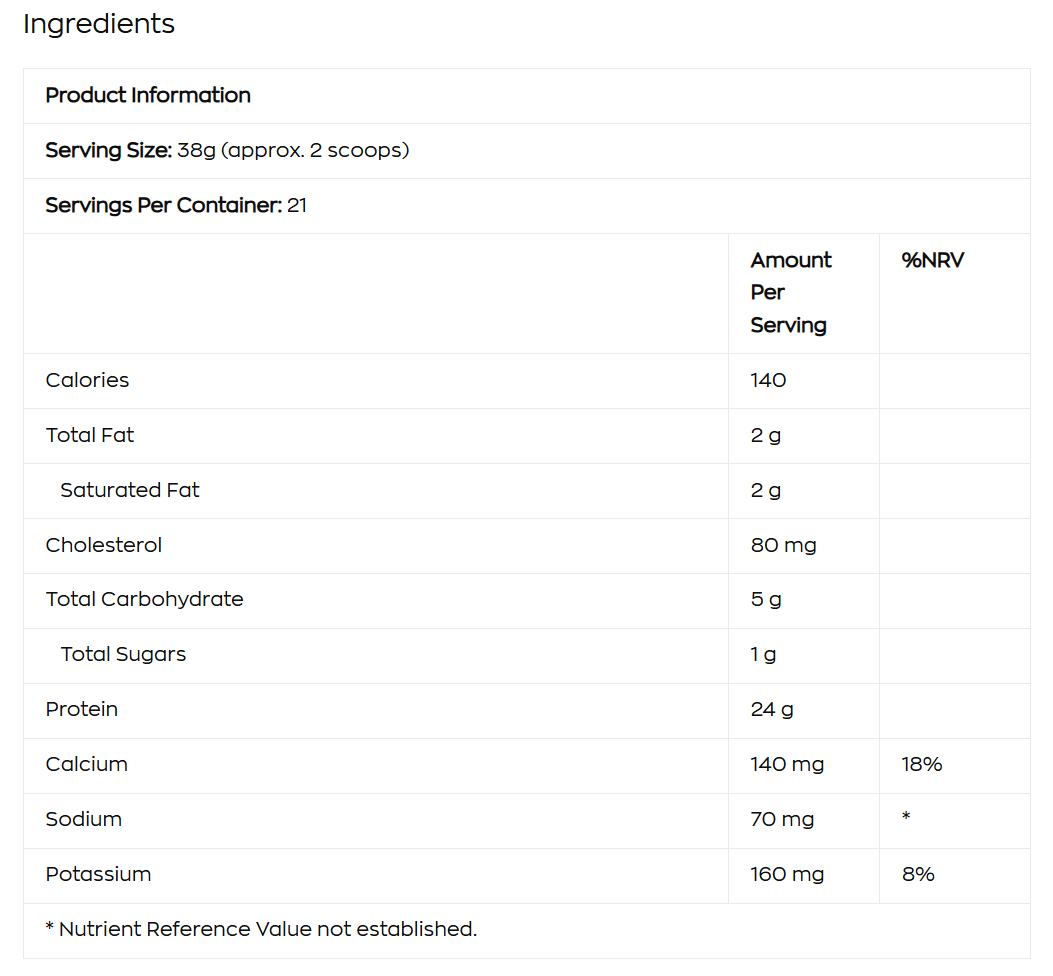Click the Amount Per Serving column header
The image size is (1053, 976).
tap(790, 292)
